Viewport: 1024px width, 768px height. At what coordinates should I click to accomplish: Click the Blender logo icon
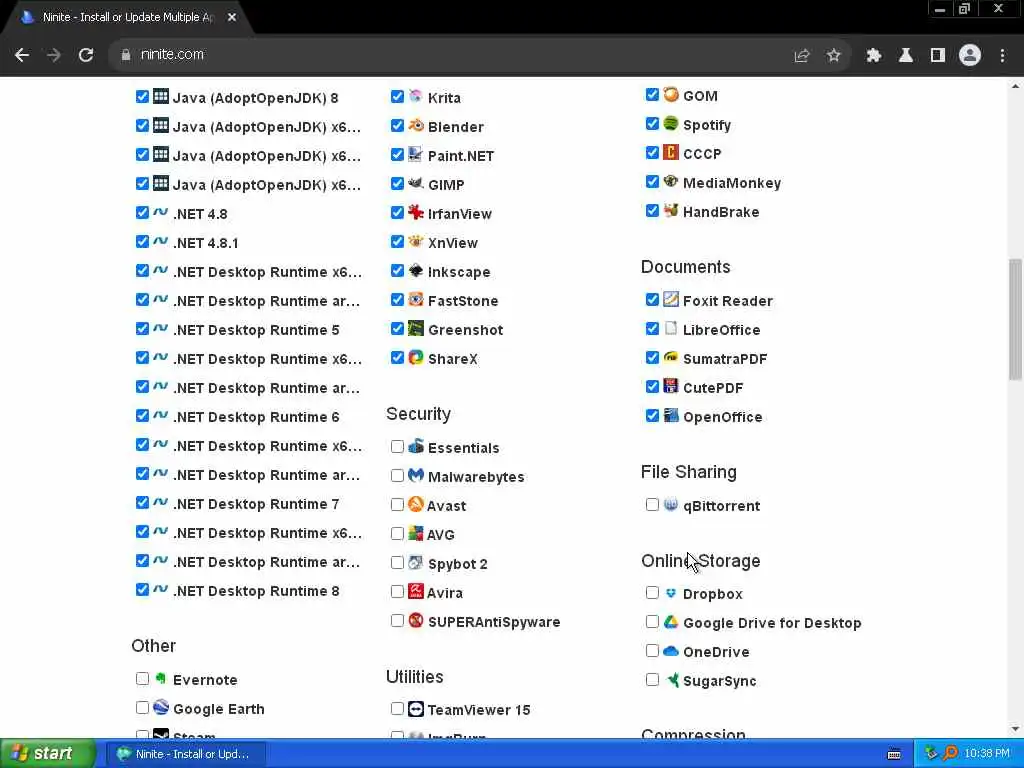[415, 125]
